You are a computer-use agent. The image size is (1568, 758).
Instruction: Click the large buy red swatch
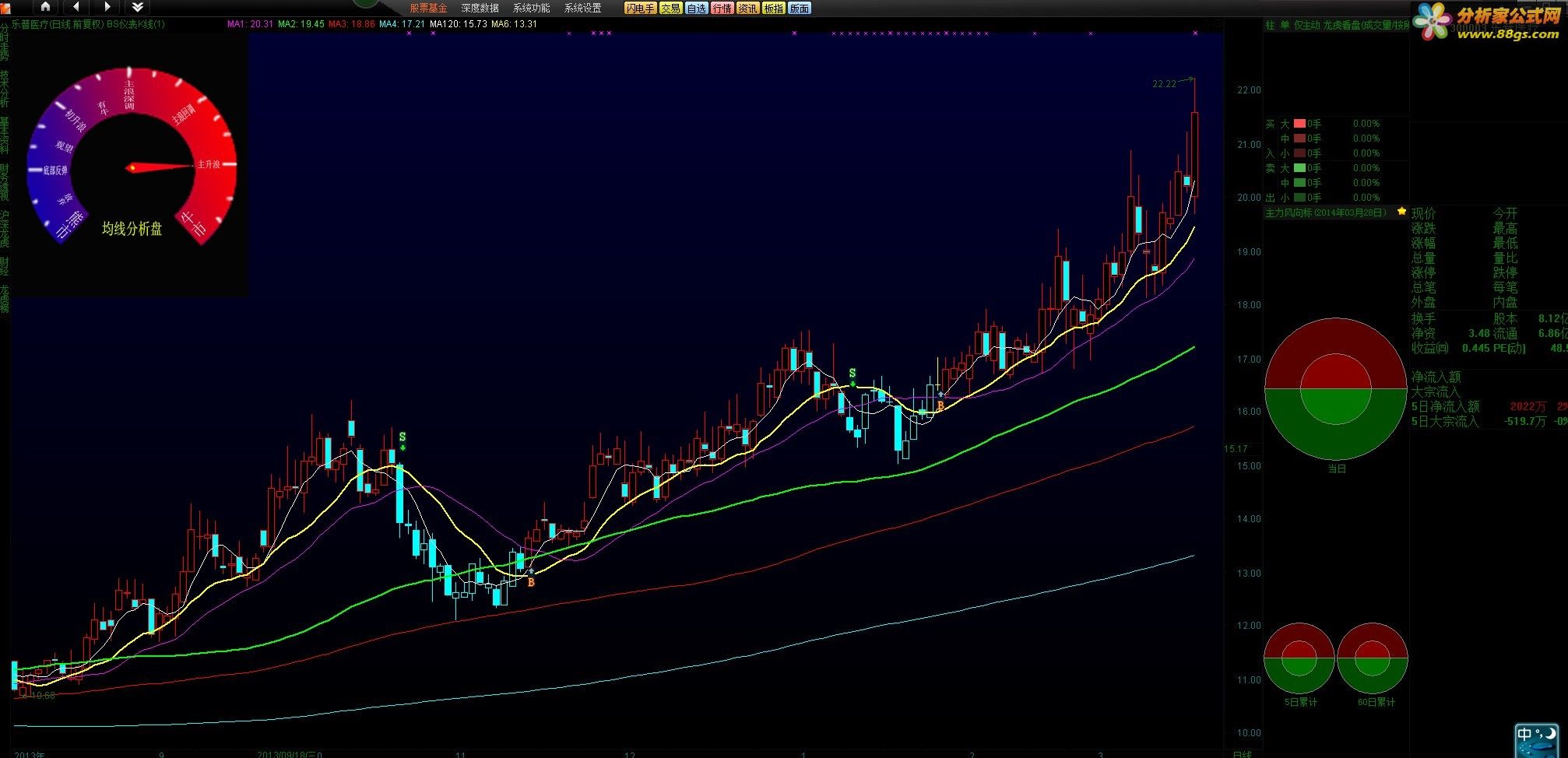coord(1299,124)
